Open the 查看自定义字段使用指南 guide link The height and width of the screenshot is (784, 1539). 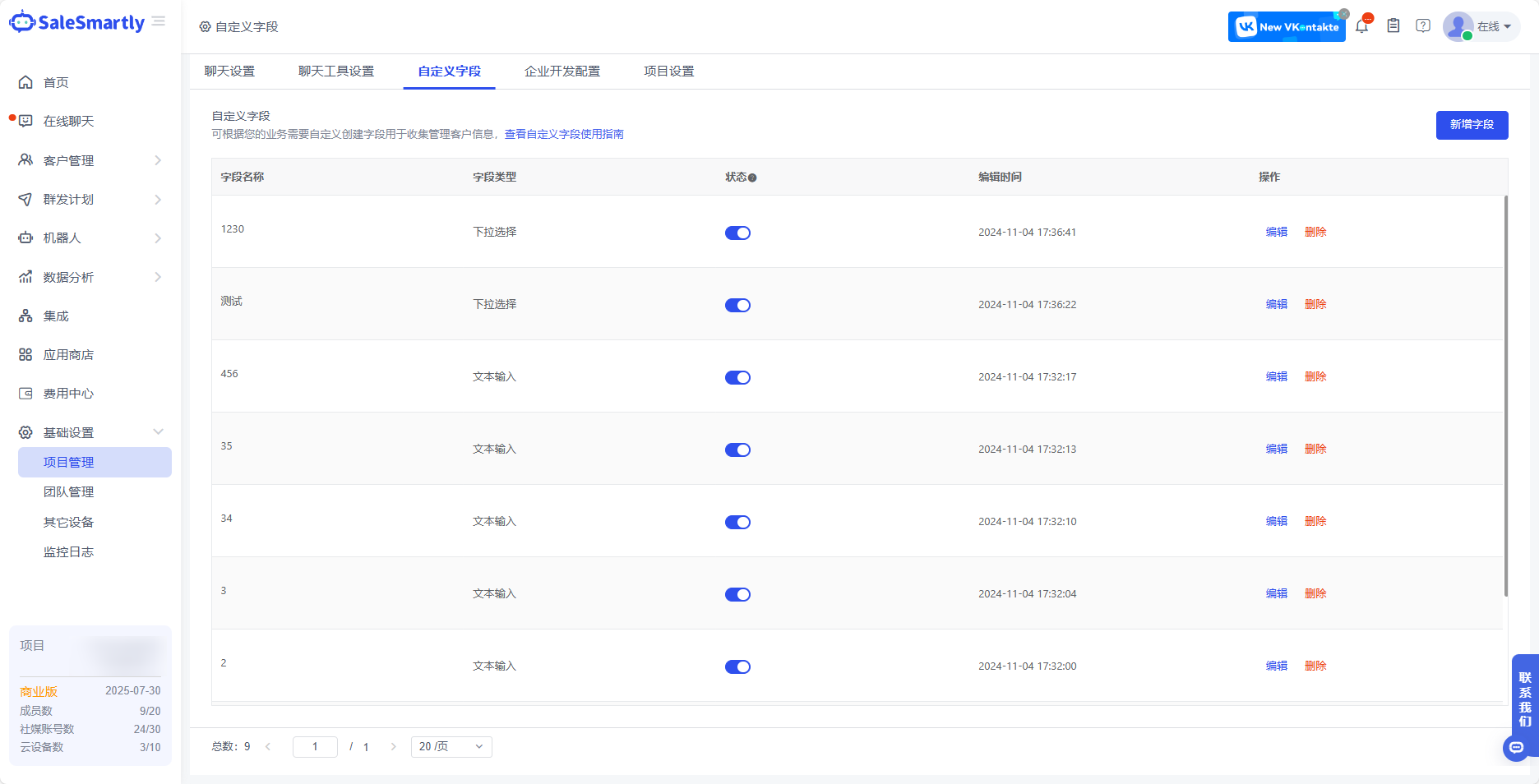pyautogui.click(x=564, y=134)
